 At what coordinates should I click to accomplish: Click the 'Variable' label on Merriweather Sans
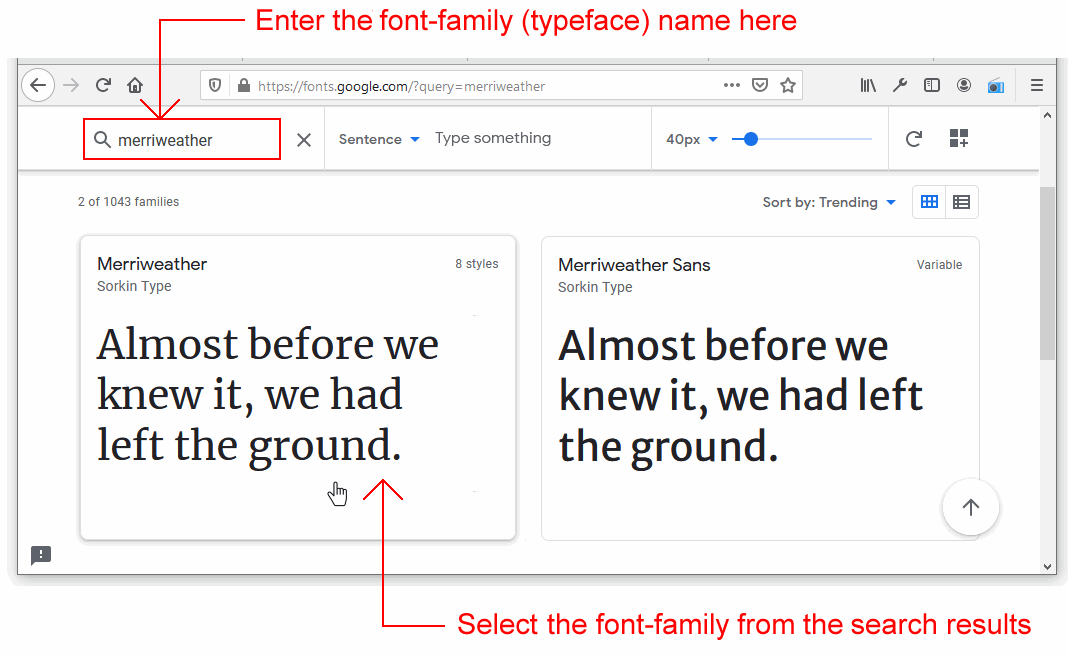tap(939, 264)
